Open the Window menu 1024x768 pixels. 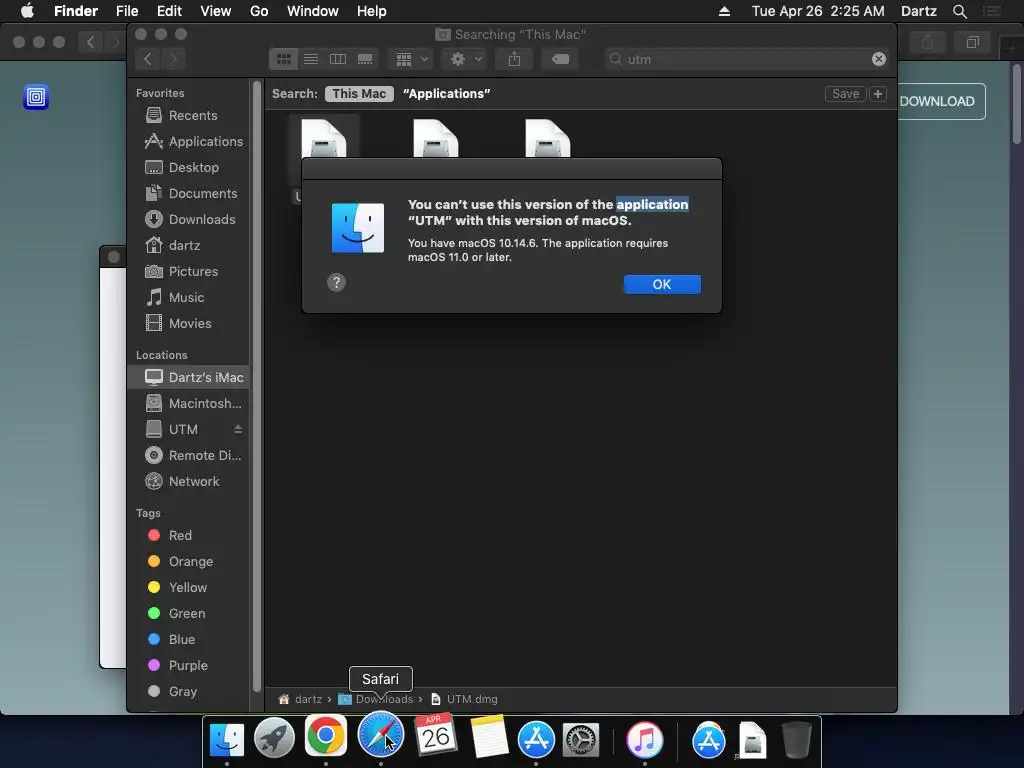click(x=313, y=11)
